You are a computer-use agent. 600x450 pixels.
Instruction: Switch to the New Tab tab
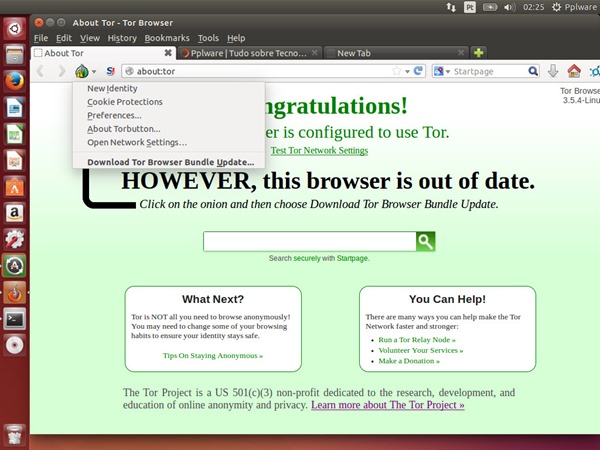click(x=396, y=53)
